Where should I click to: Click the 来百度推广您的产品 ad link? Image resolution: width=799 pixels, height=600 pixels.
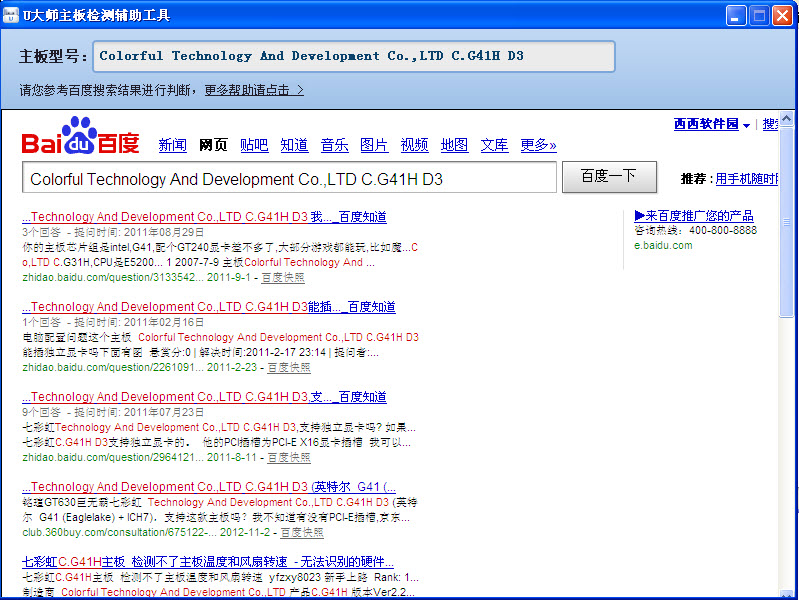click(694, 216)
